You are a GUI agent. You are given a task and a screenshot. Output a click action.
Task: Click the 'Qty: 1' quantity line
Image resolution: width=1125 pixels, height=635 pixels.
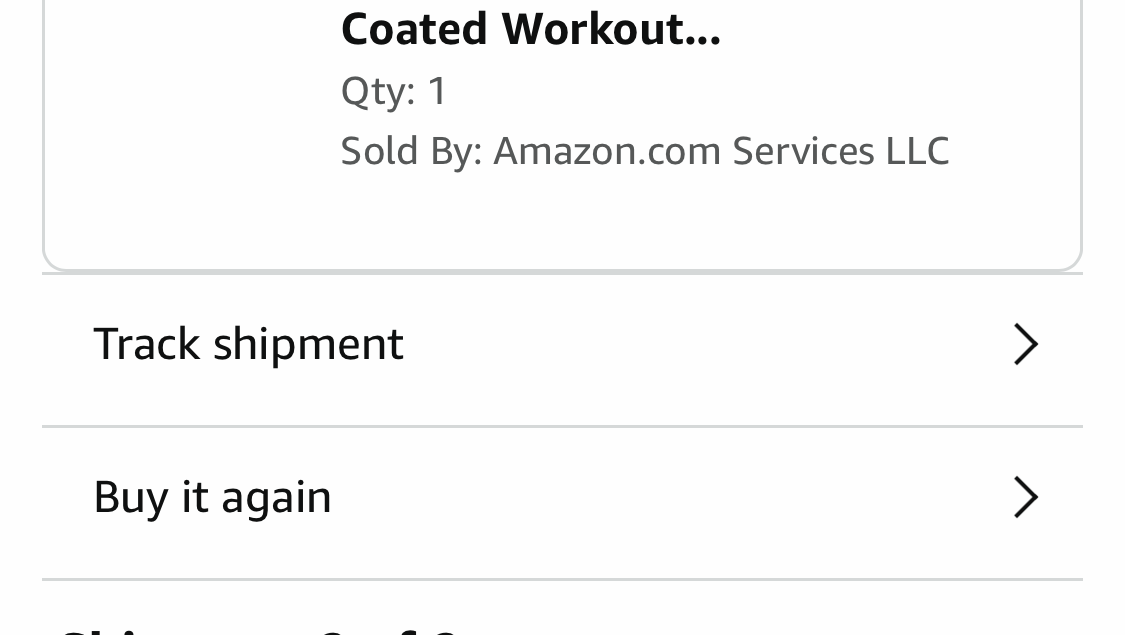pos(393,91)
